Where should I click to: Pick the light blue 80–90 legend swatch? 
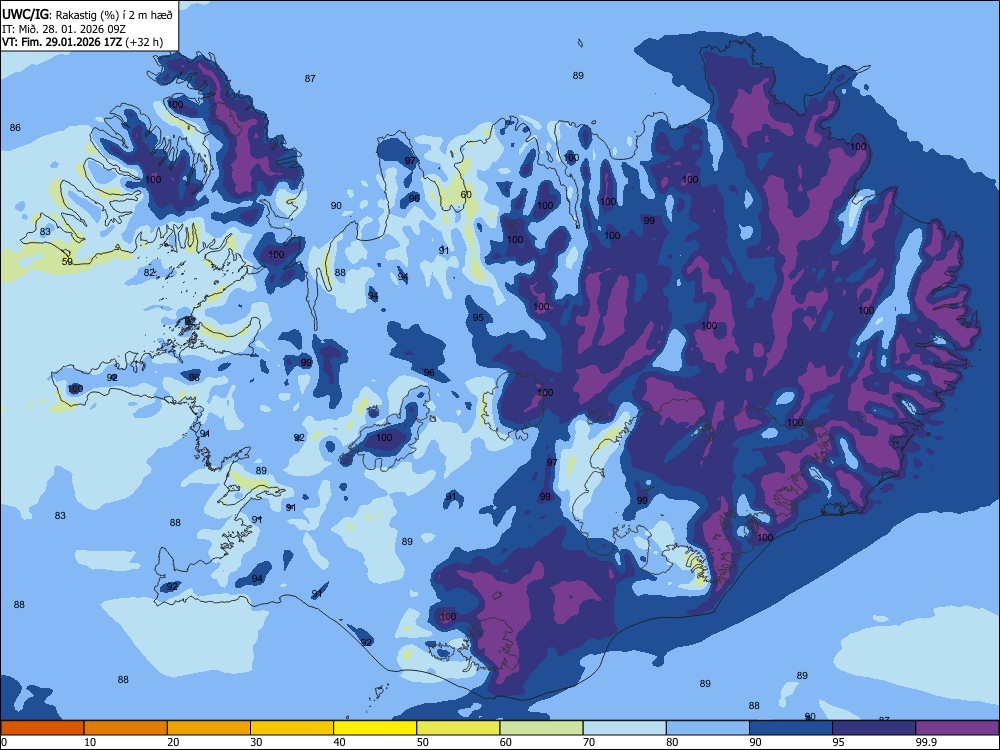(708, 728)
